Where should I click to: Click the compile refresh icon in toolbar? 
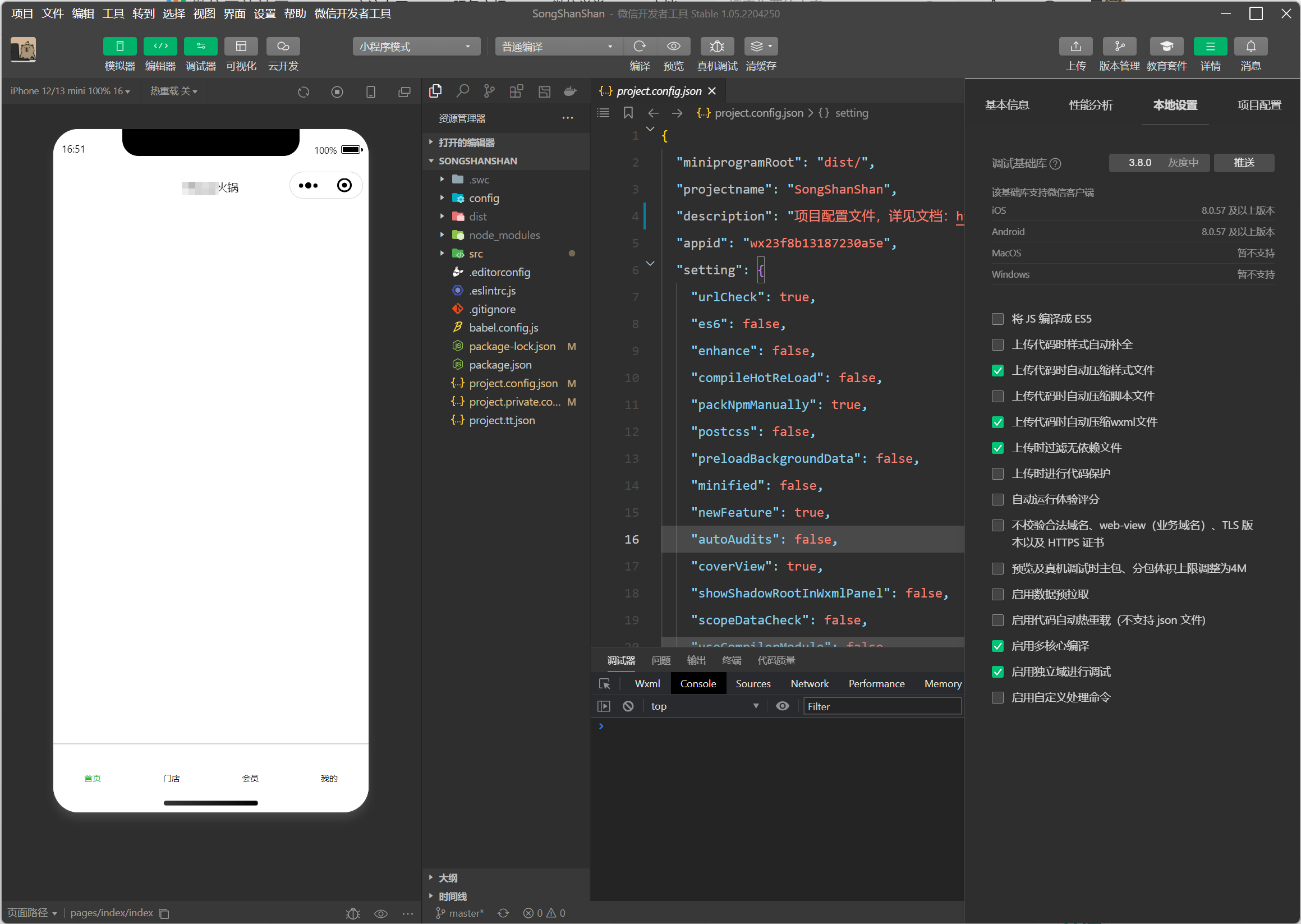pos(640,47)
